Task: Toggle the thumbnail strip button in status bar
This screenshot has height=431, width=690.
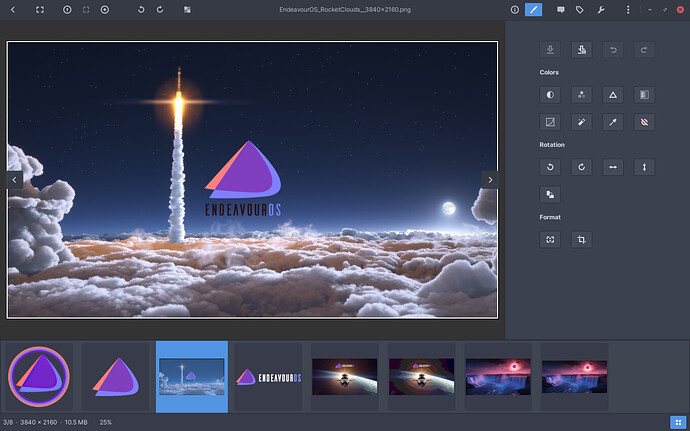Action: (678, 422)
